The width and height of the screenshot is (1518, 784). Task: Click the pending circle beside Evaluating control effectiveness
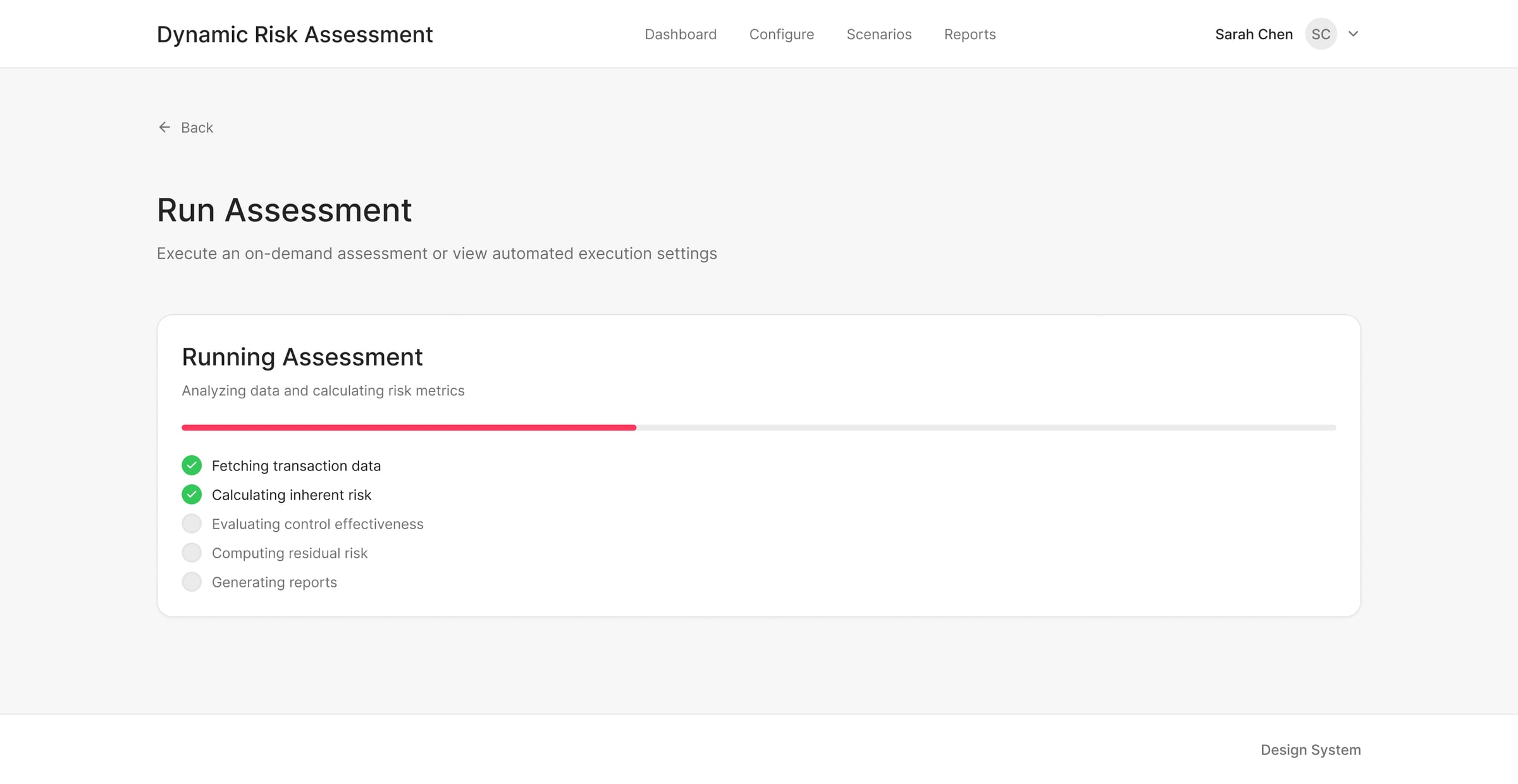[x=191, y=524]
